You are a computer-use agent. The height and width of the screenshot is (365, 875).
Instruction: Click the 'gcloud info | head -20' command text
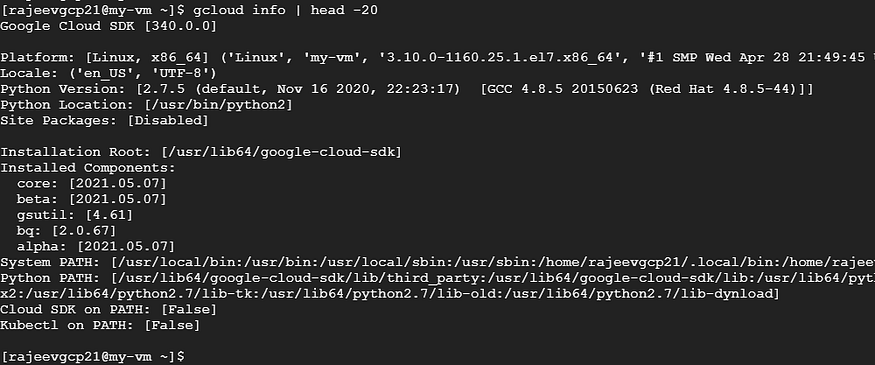(x=285, y=10)
